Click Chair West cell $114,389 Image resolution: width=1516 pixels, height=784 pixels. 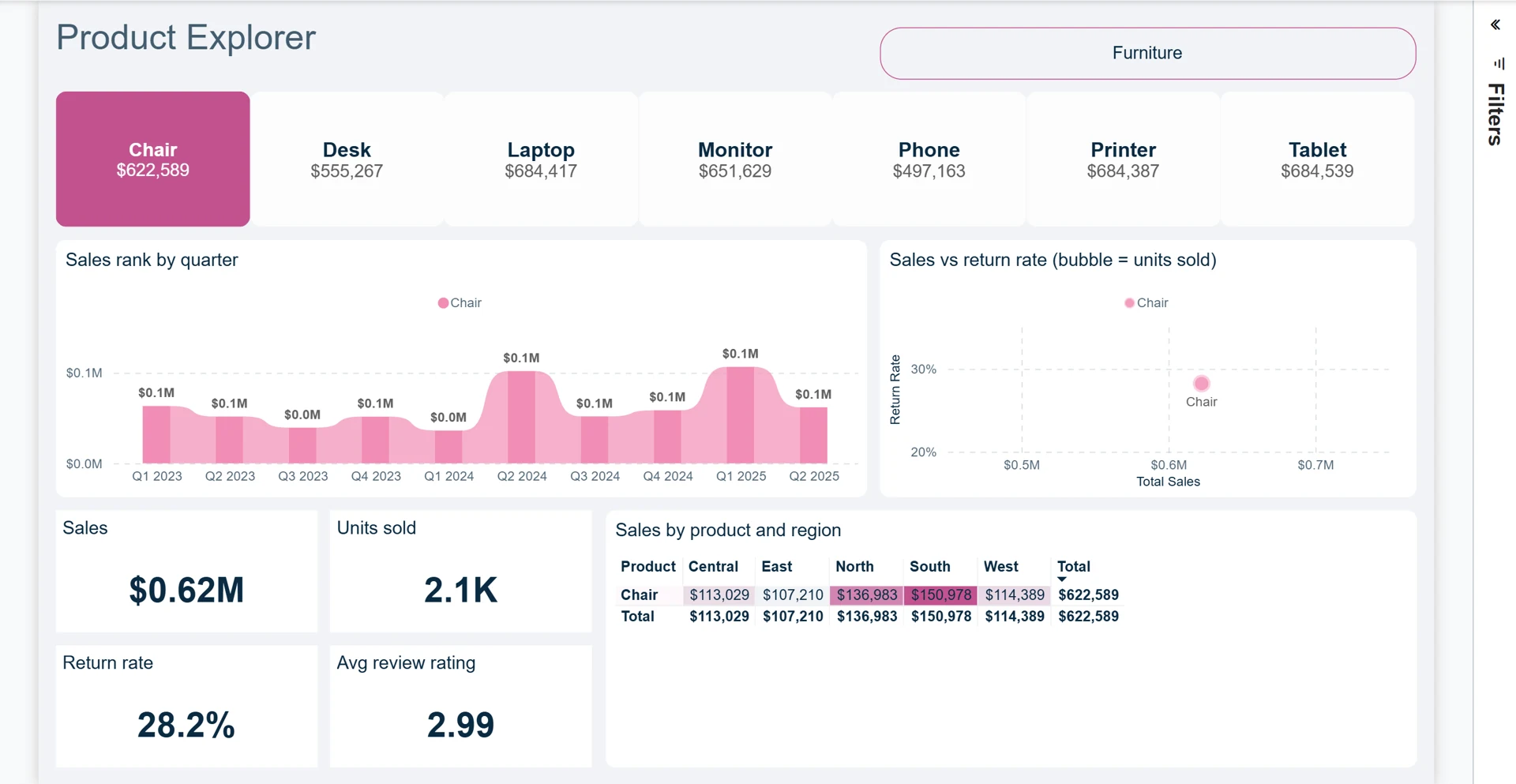pyautogui.click(x=1015, y=595)
